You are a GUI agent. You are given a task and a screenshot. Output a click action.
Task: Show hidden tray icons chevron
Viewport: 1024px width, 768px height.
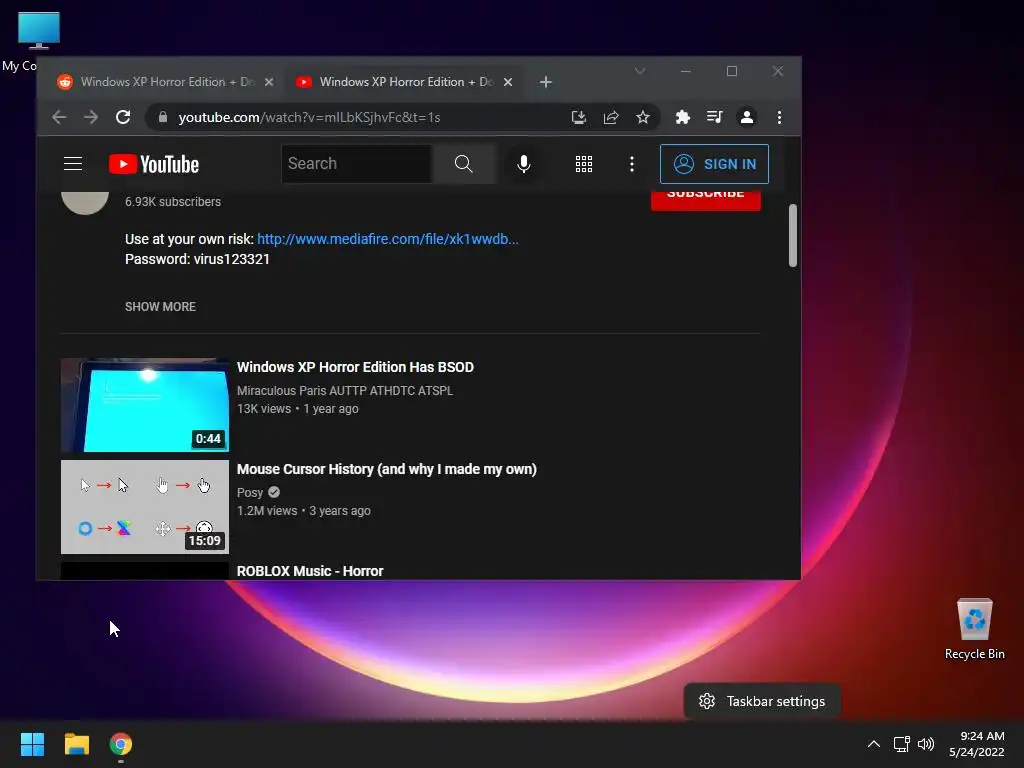pyautogui.click(x=874, y=744)
